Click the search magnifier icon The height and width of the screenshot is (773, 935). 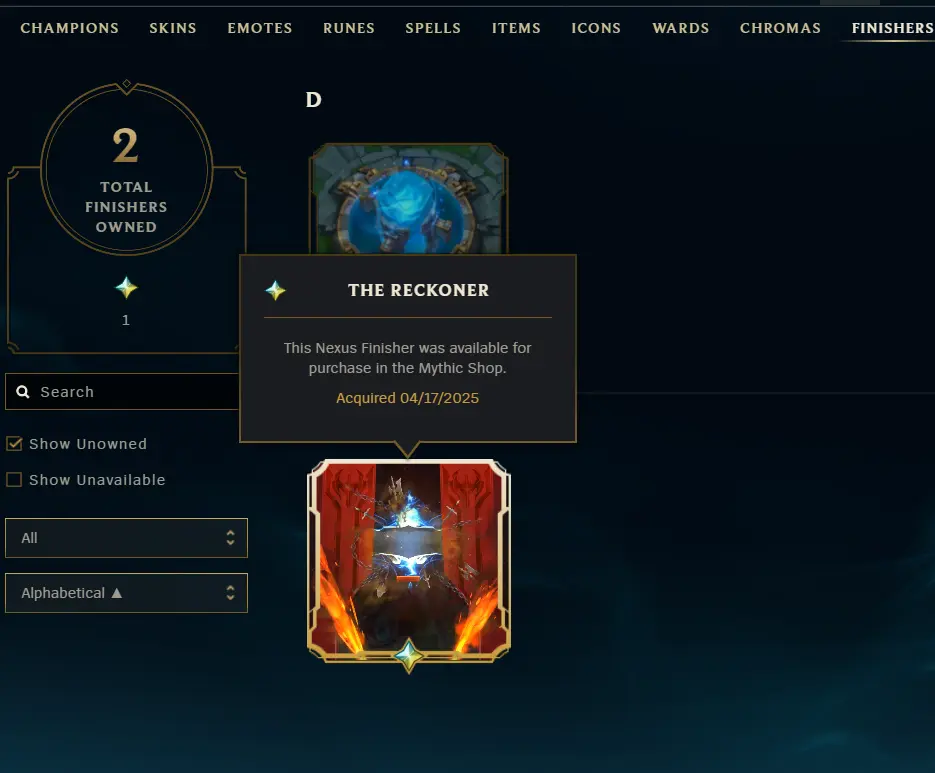pos(23,392)
